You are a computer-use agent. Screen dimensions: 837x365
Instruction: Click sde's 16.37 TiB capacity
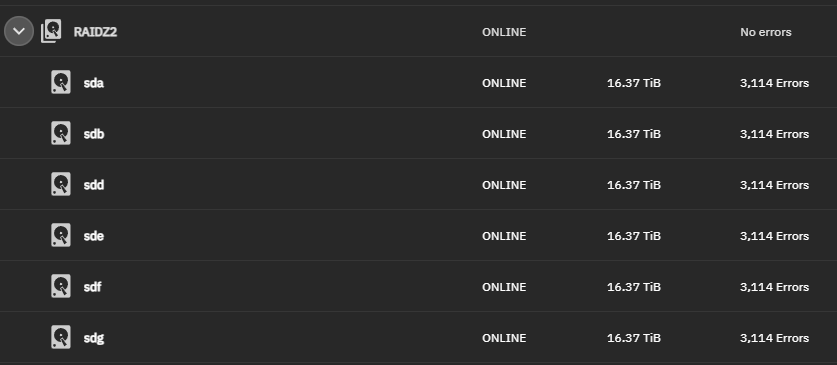pyautogui.click(x=634, y=236)
